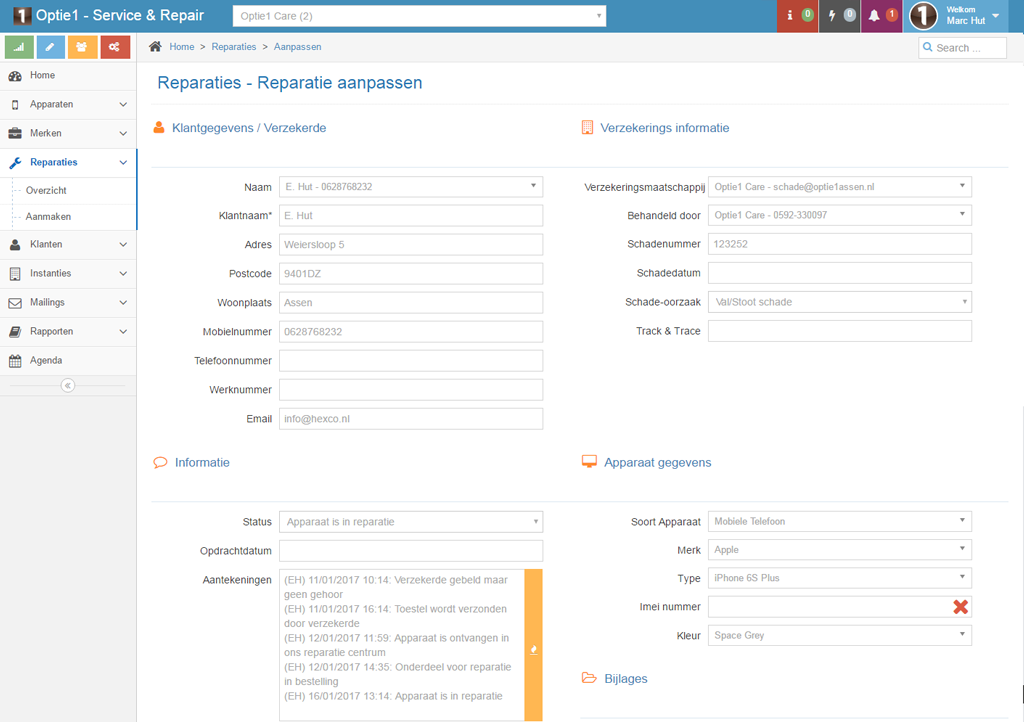Click the Aanpassen breadcrumb link
The width and height of the screenshot is (1024, 722).
click(297, 47)
